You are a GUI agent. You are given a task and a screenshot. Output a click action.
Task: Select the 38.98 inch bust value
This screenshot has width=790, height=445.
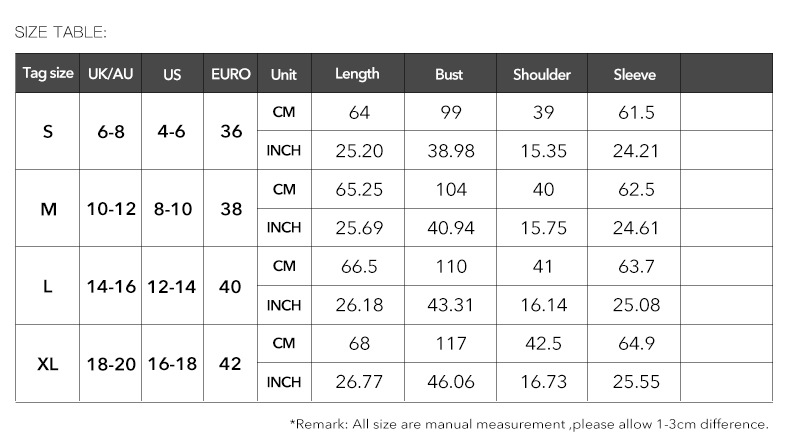(451, 151)
